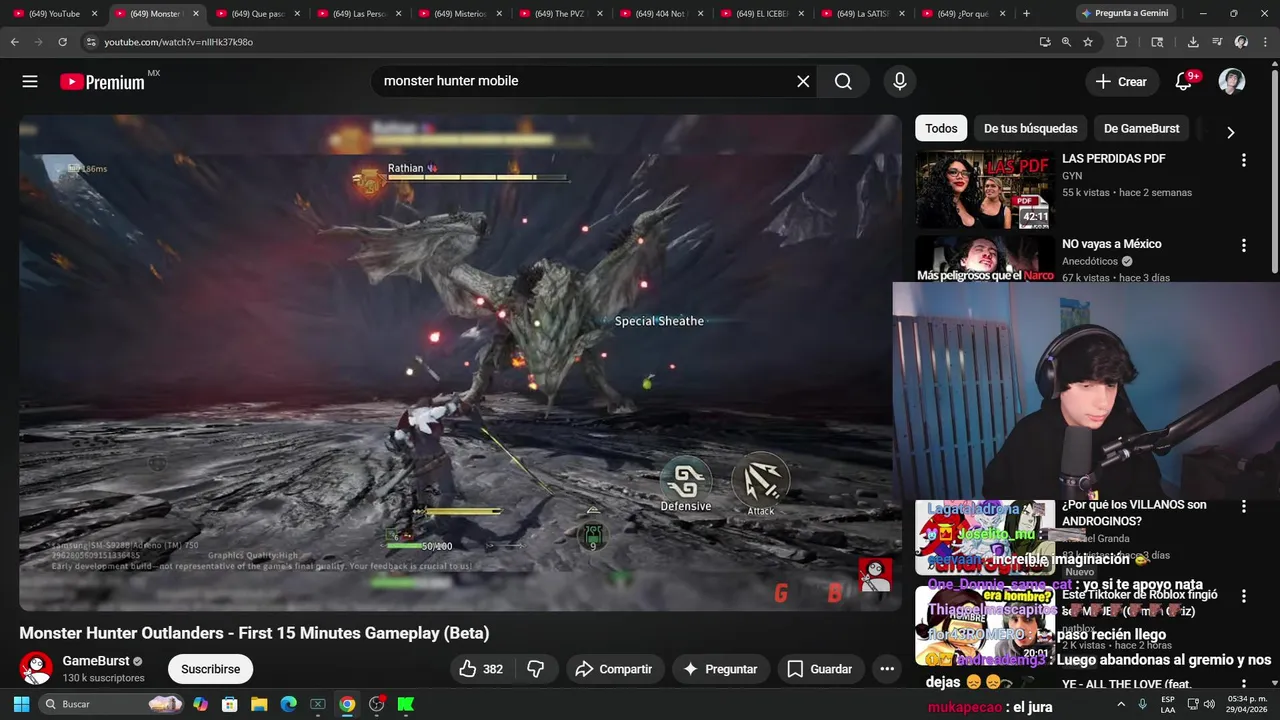Open Chrome extensions puzzle icon
Screen dimensions: 1280x720
(x=1121, y=42)
